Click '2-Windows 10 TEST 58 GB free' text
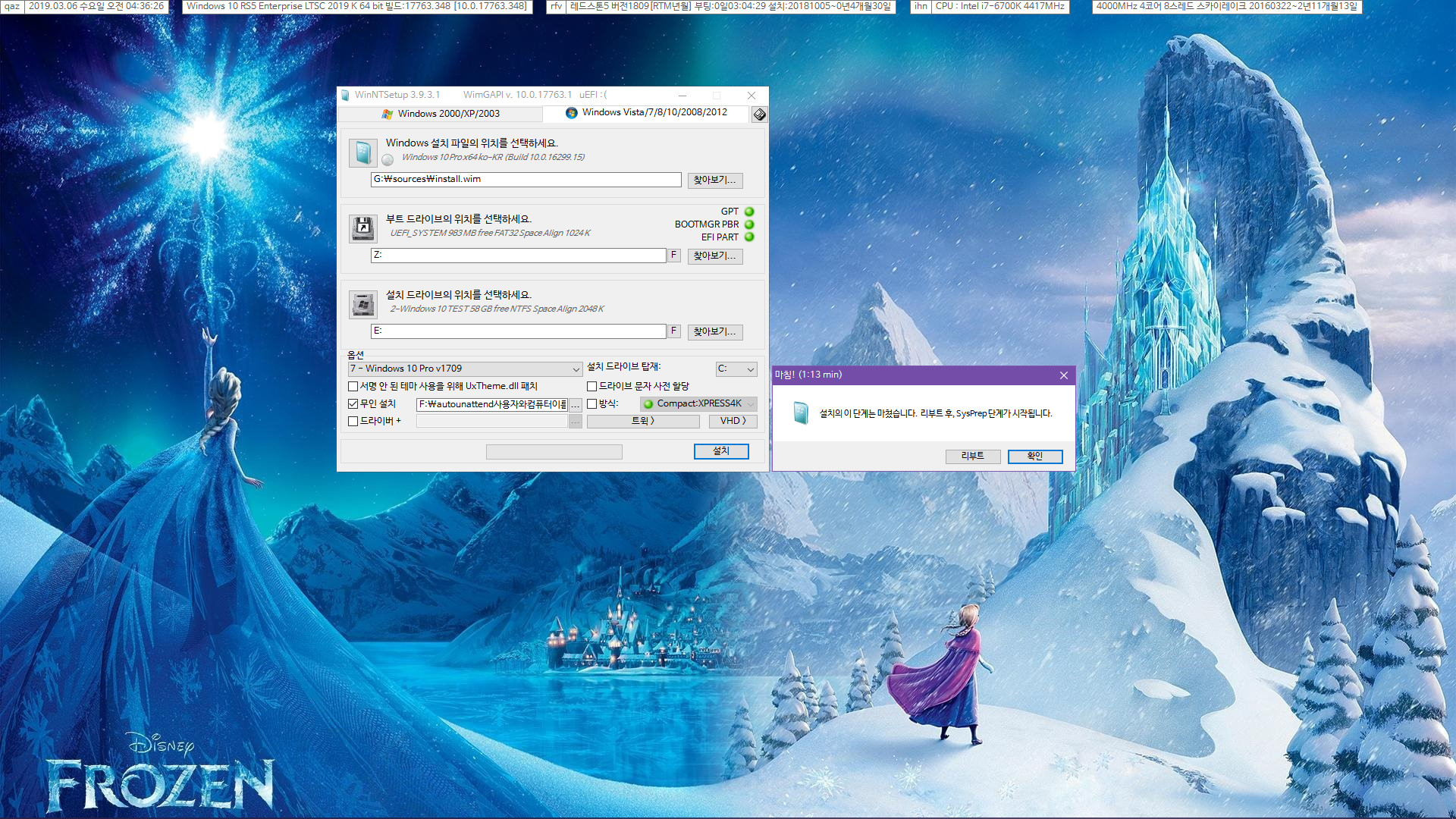This screenshot has height=819, width=1456. tap(497, 309)
